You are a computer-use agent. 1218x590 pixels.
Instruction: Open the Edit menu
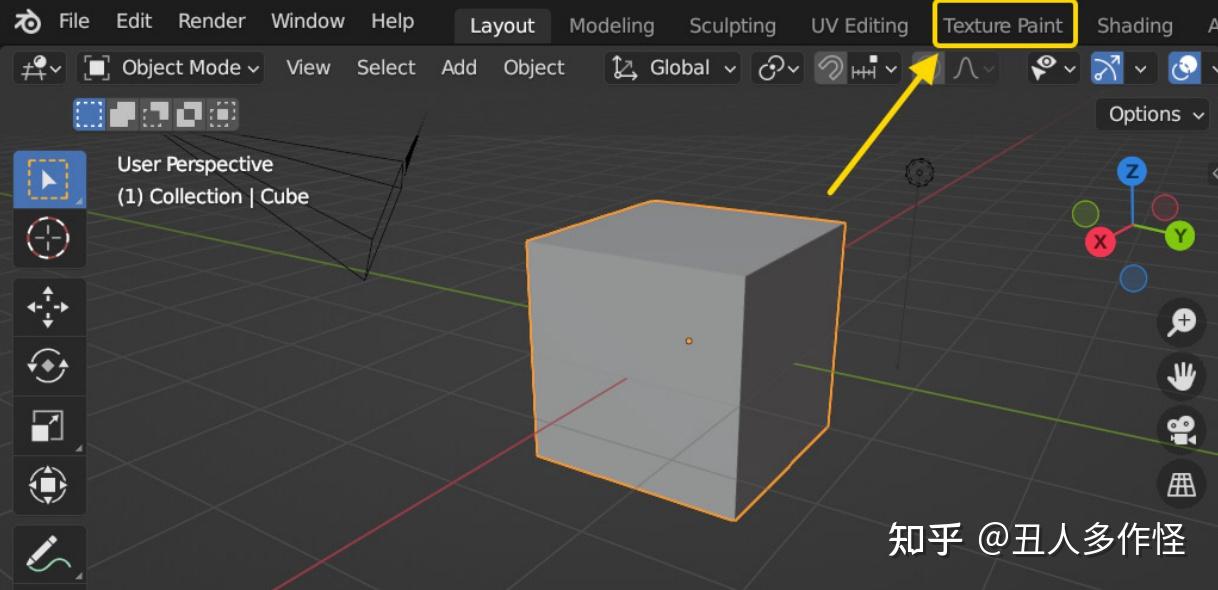[134, 21]
